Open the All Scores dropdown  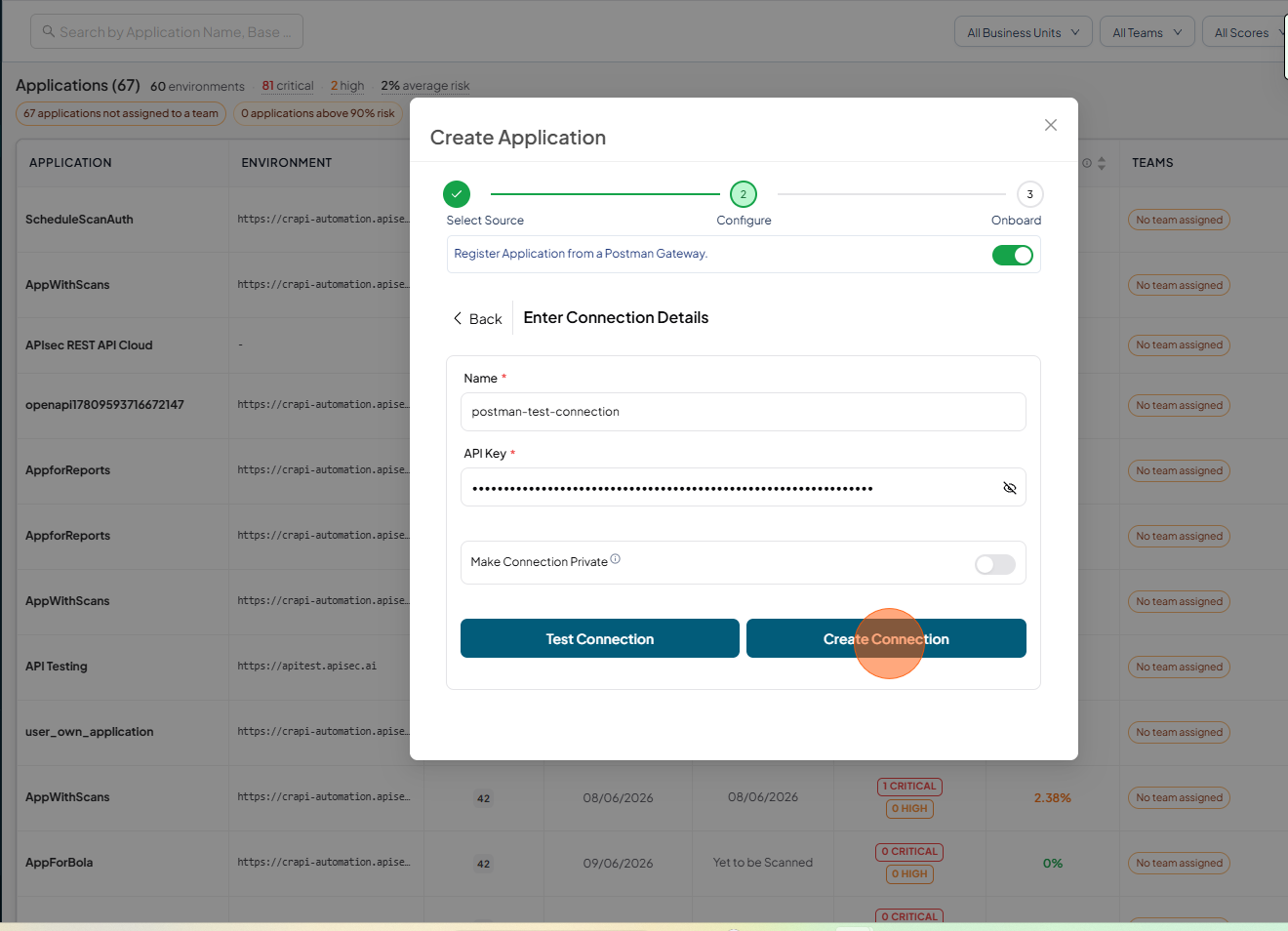click(1246, 32)
